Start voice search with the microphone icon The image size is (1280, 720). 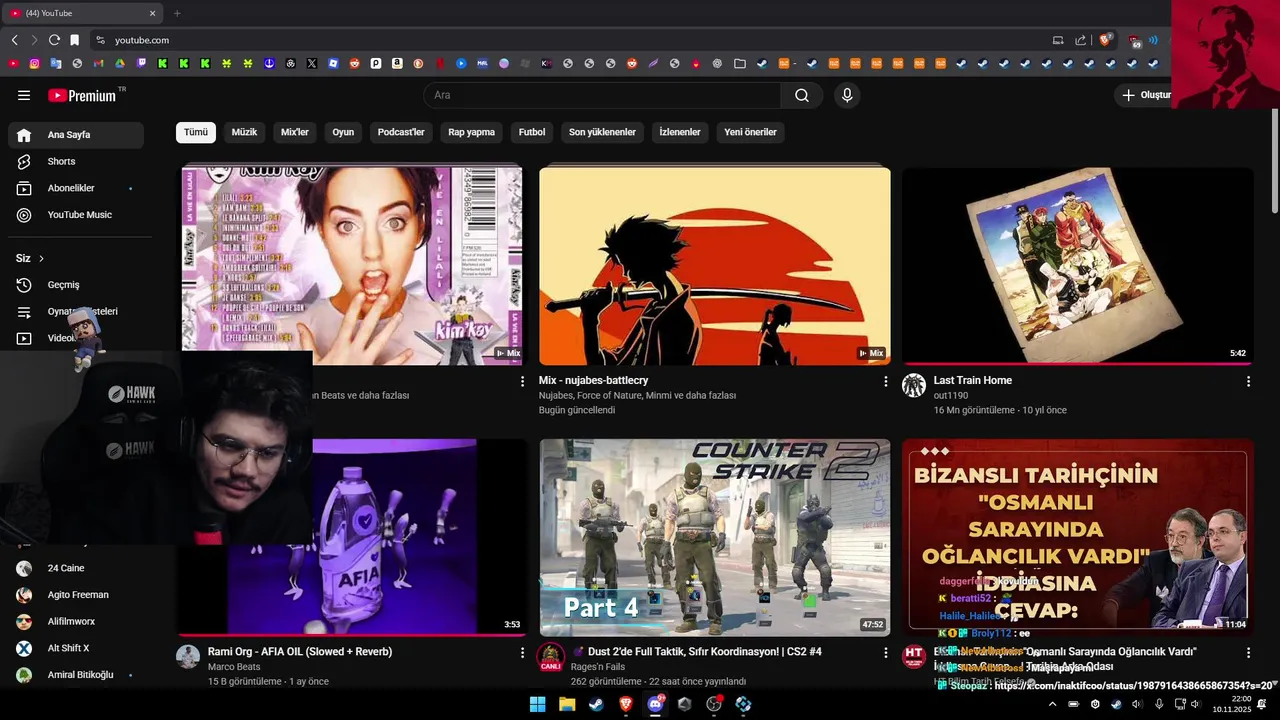pyautogui.click(x=847, y=95)
